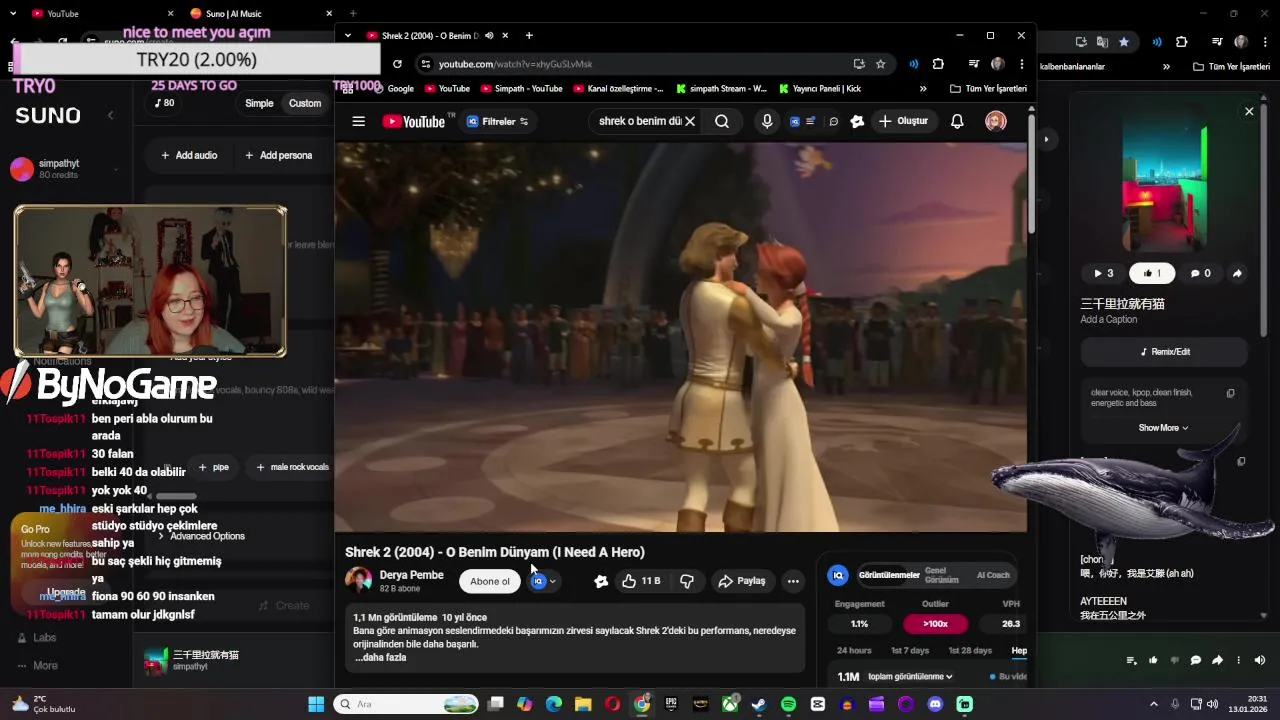
Task: Open the Suno player queue list icon
Action: pos(1131,660)
